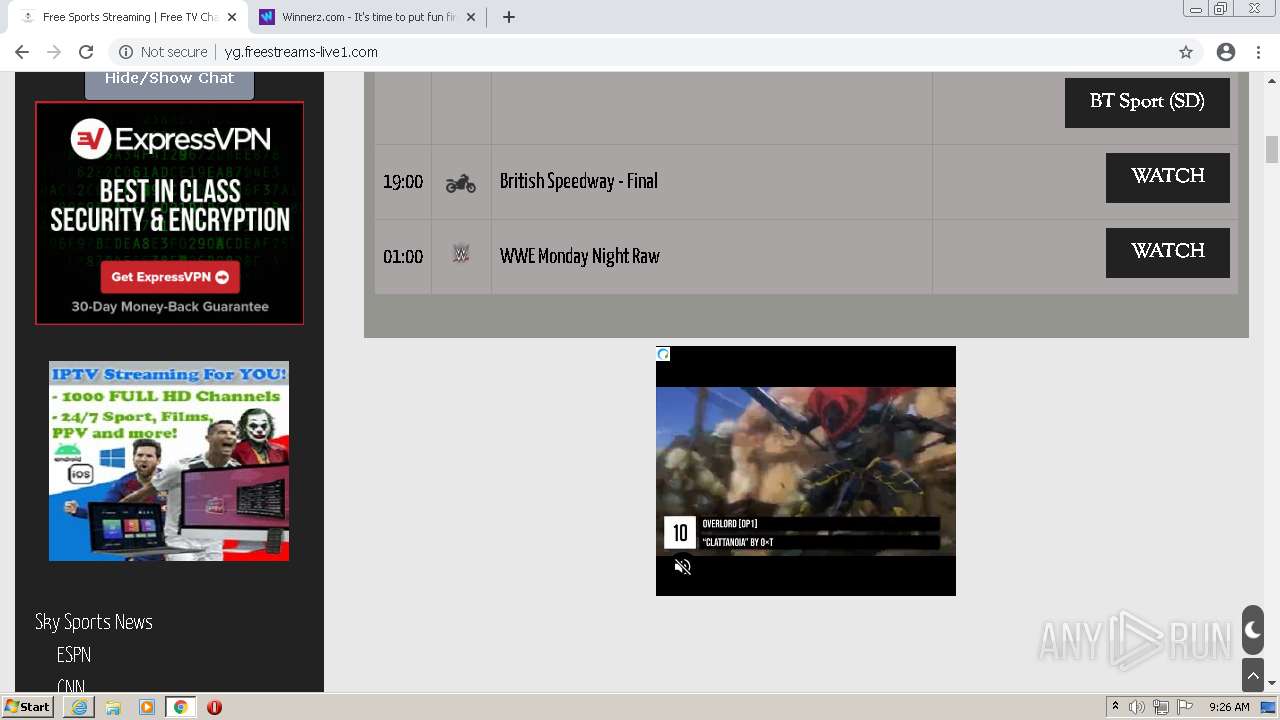Close the Winnerz.com tab

click(471, 17)
